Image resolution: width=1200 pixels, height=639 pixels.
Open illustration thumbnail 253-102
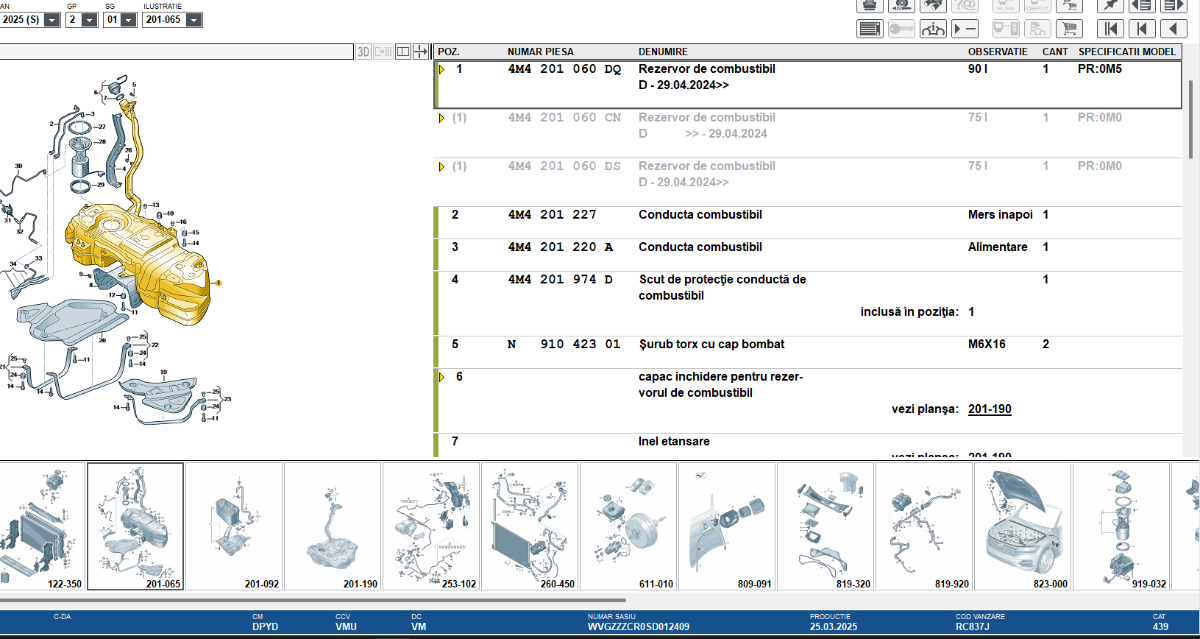431,526
